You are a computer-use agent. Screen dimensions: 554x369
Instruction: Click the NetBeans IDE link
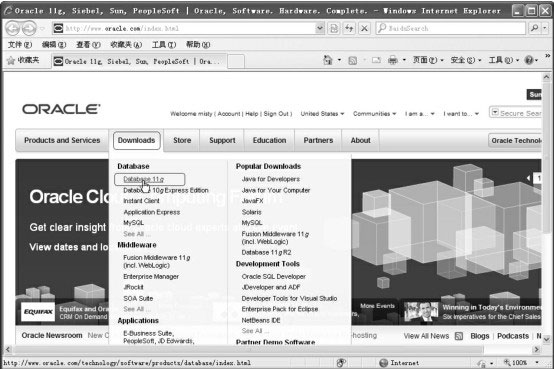(261, 320)
